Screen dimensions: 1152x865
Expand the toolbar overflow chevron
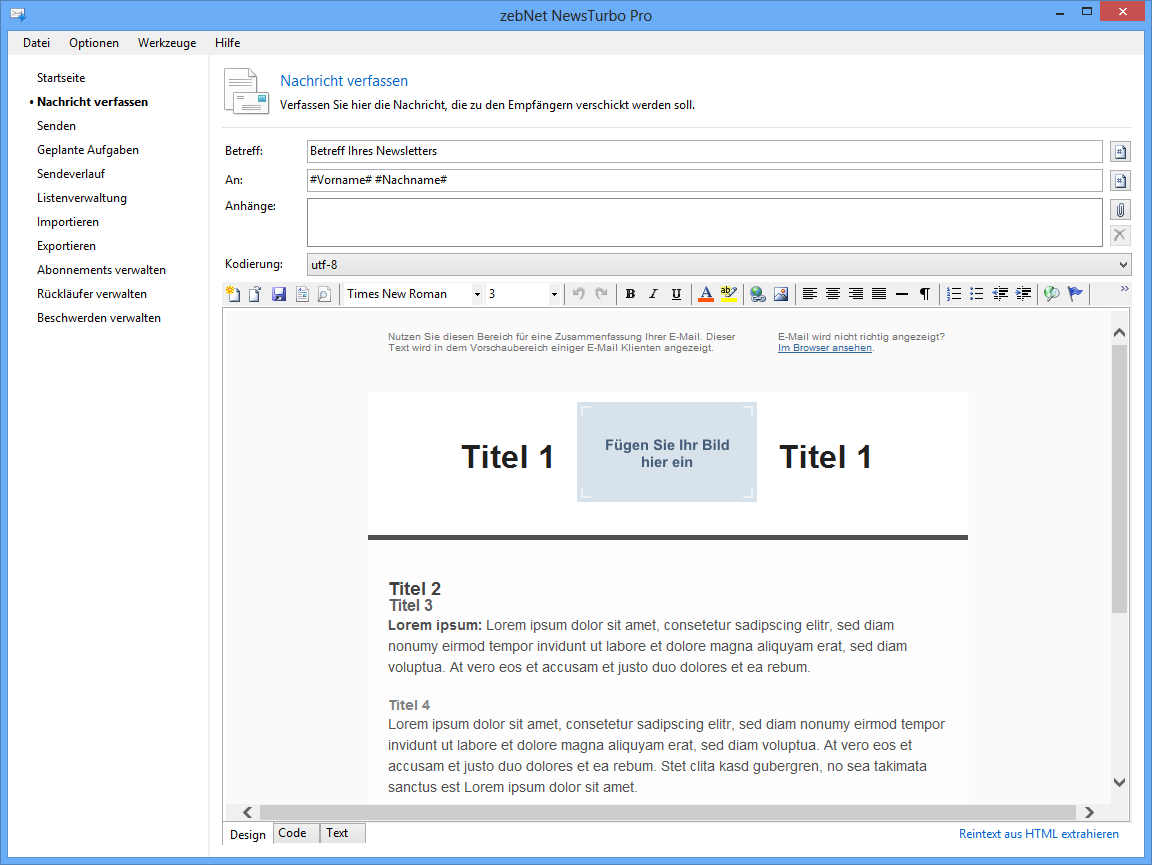click(1124, 289)
